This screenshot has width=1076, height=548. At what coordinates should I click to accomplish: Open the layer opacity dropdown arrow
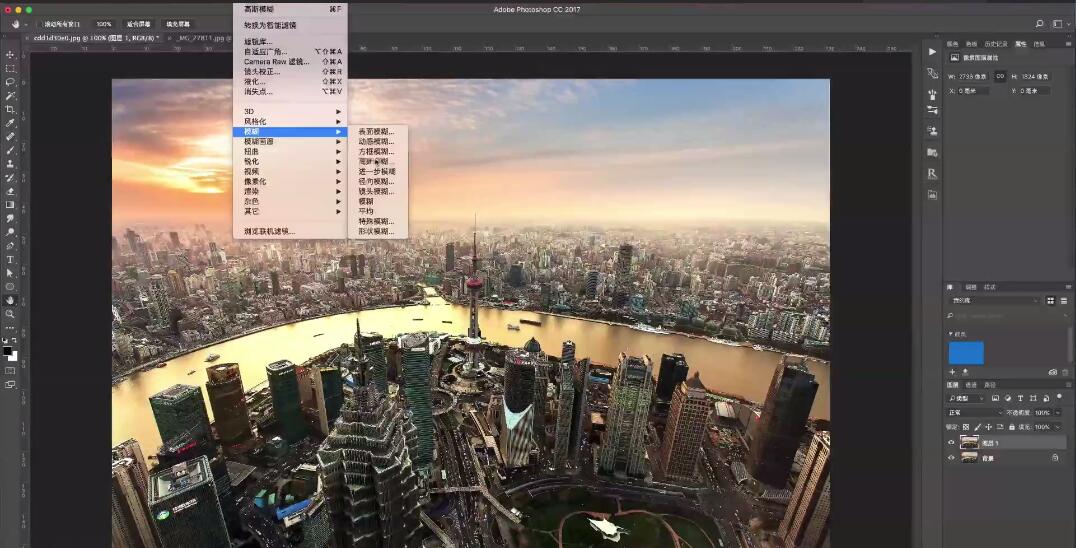(1055, 413)
